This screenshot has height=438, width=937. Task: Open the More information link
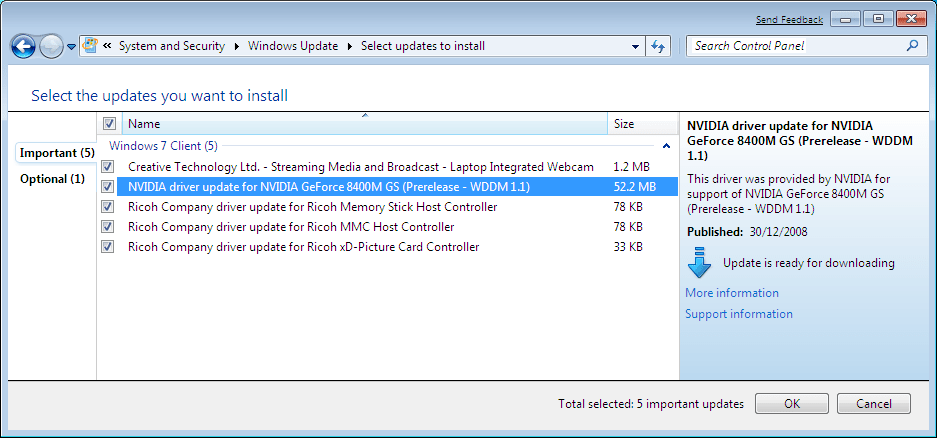coord(731,293)
